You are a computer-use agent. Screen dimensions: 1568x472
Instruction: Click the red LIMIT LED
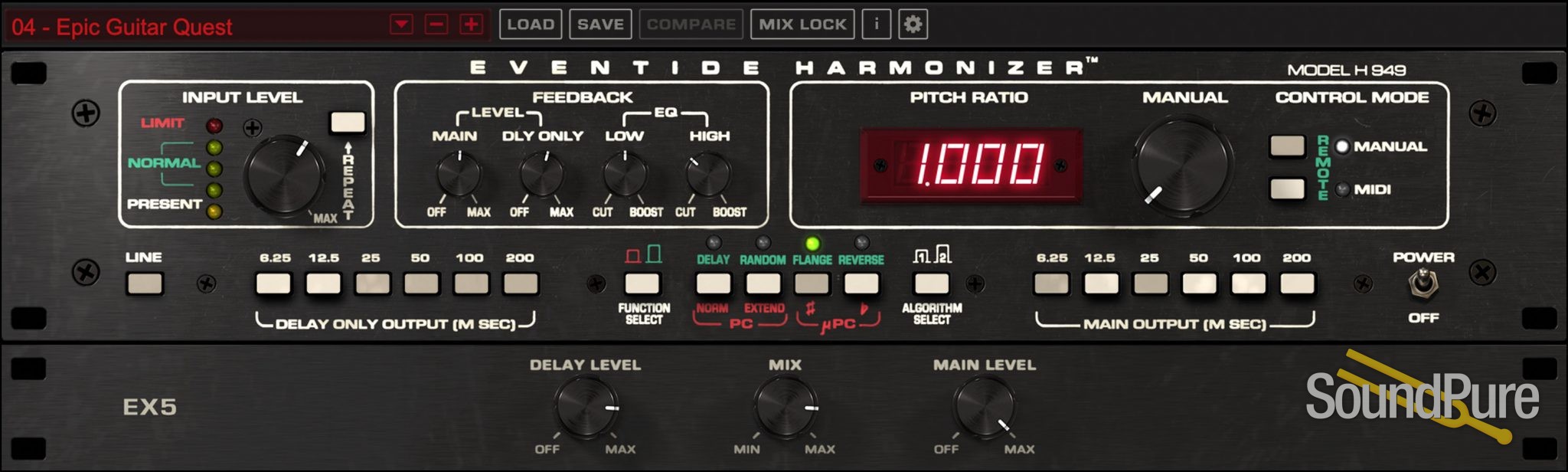[x=214, y=126]
